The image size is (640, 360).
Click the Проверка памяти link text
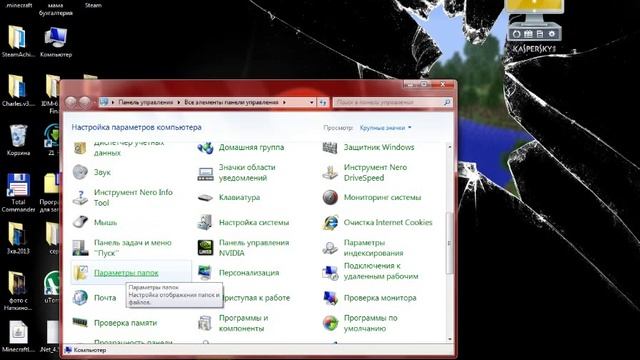pyautogui.click(x=125, y=323)
